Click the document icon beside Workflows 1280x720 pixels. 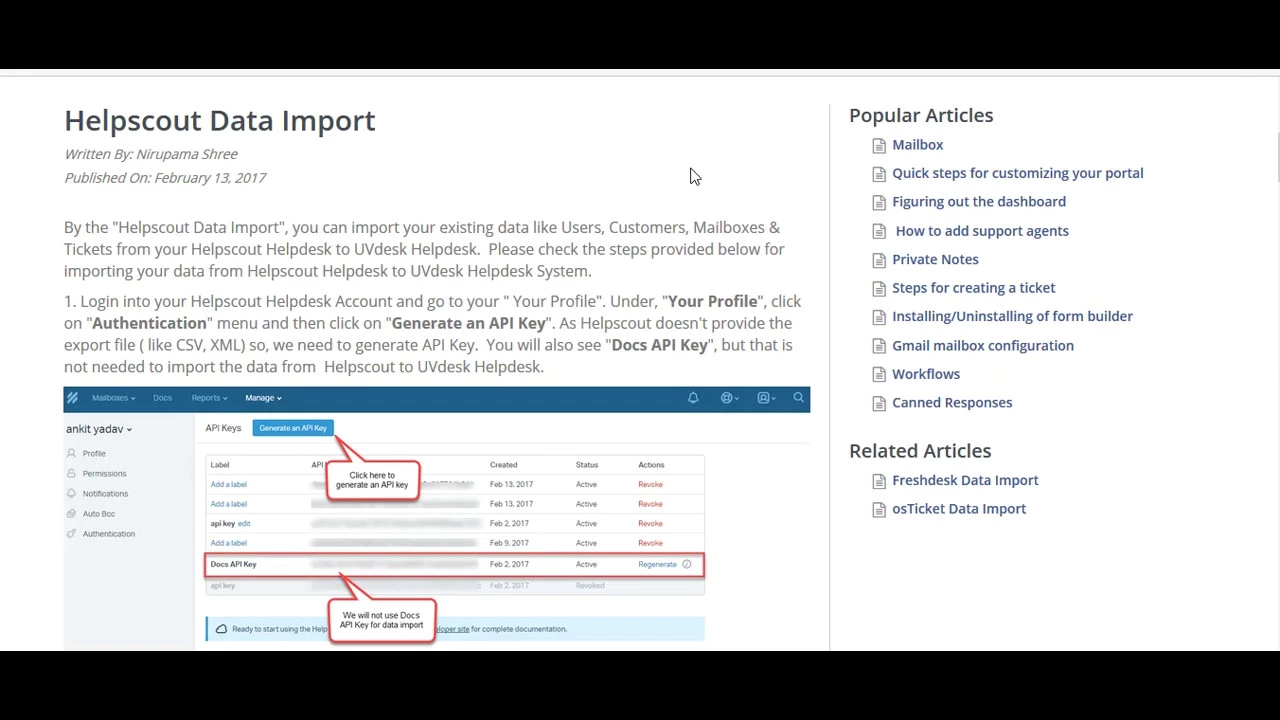tap(879, 374)
